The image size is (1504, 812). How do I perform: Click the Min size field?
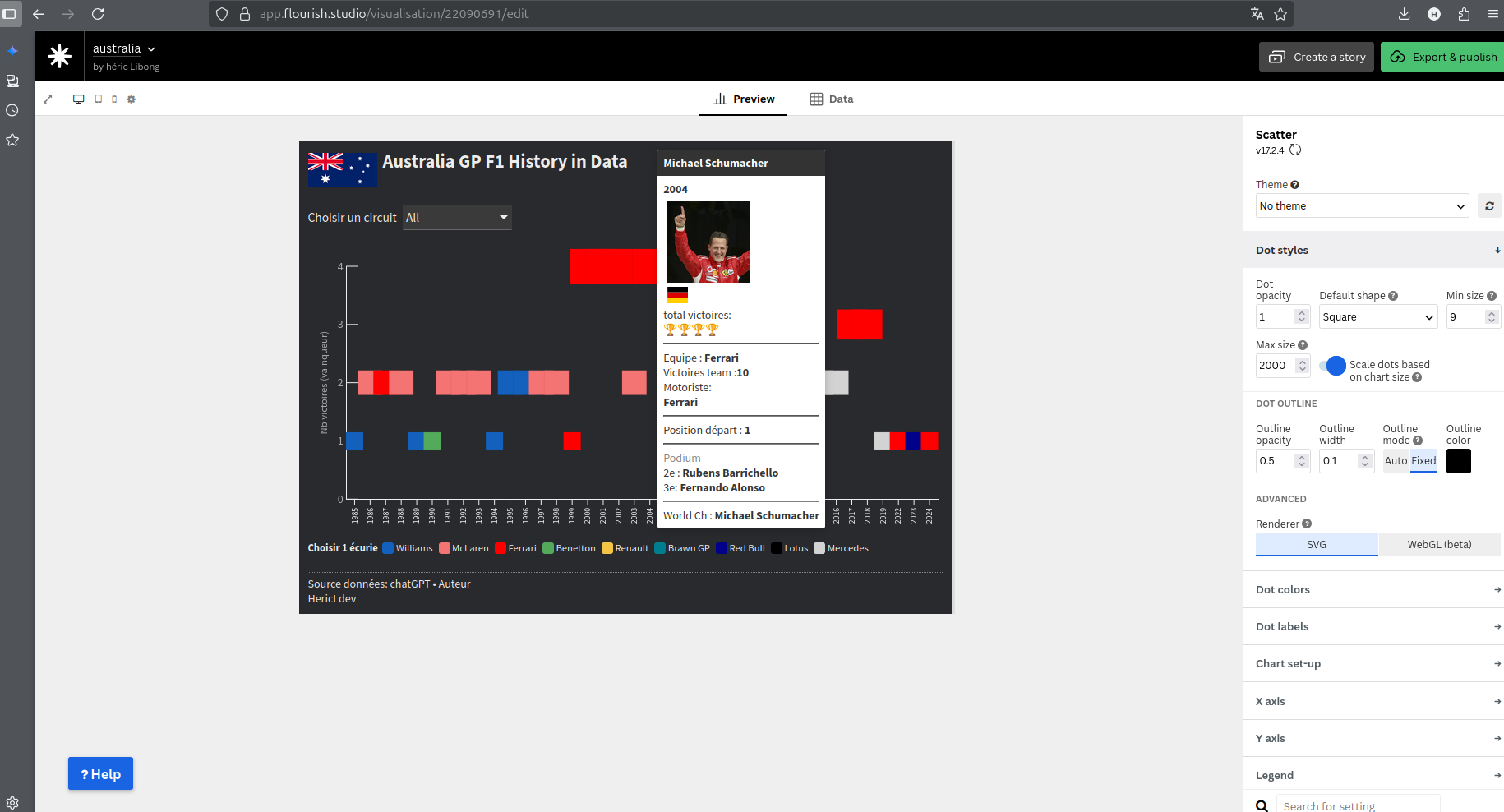click(x=1474, y=317)
